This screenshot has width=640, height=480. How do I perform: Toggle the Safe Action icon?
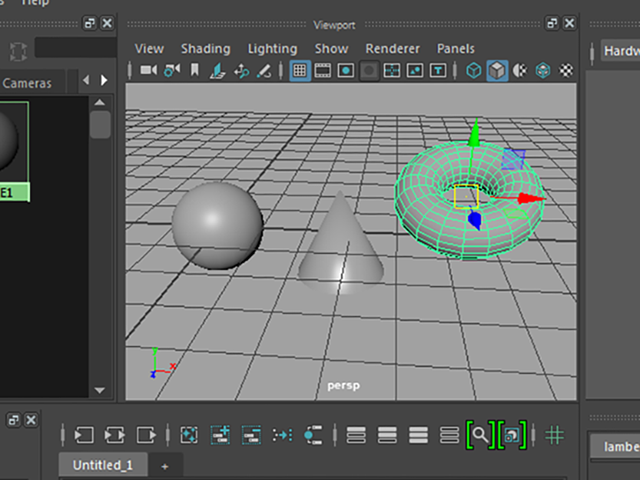click(415, 71)
